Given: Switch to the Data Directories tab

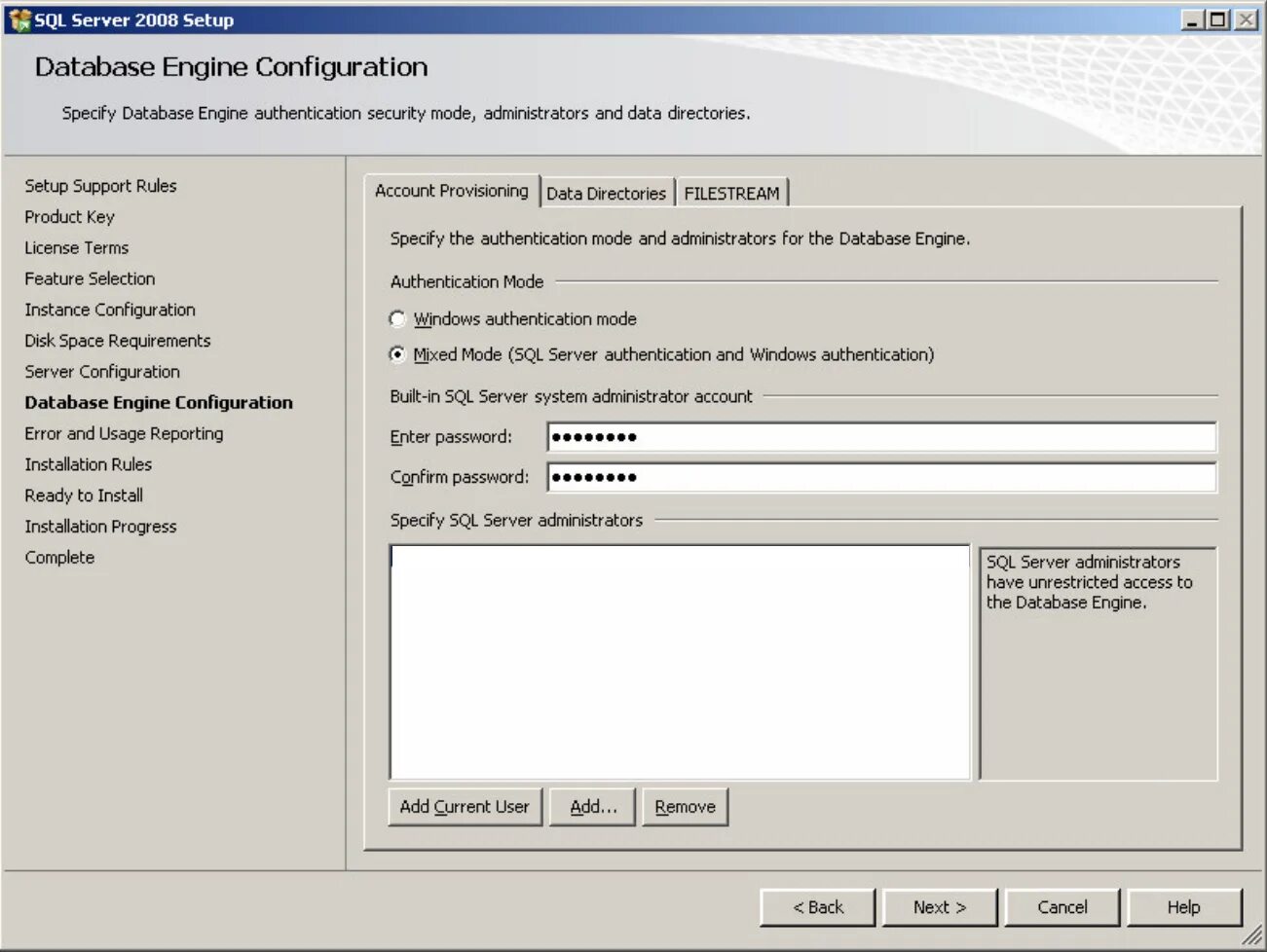Looking at the screenshot, I should point(606,194).
